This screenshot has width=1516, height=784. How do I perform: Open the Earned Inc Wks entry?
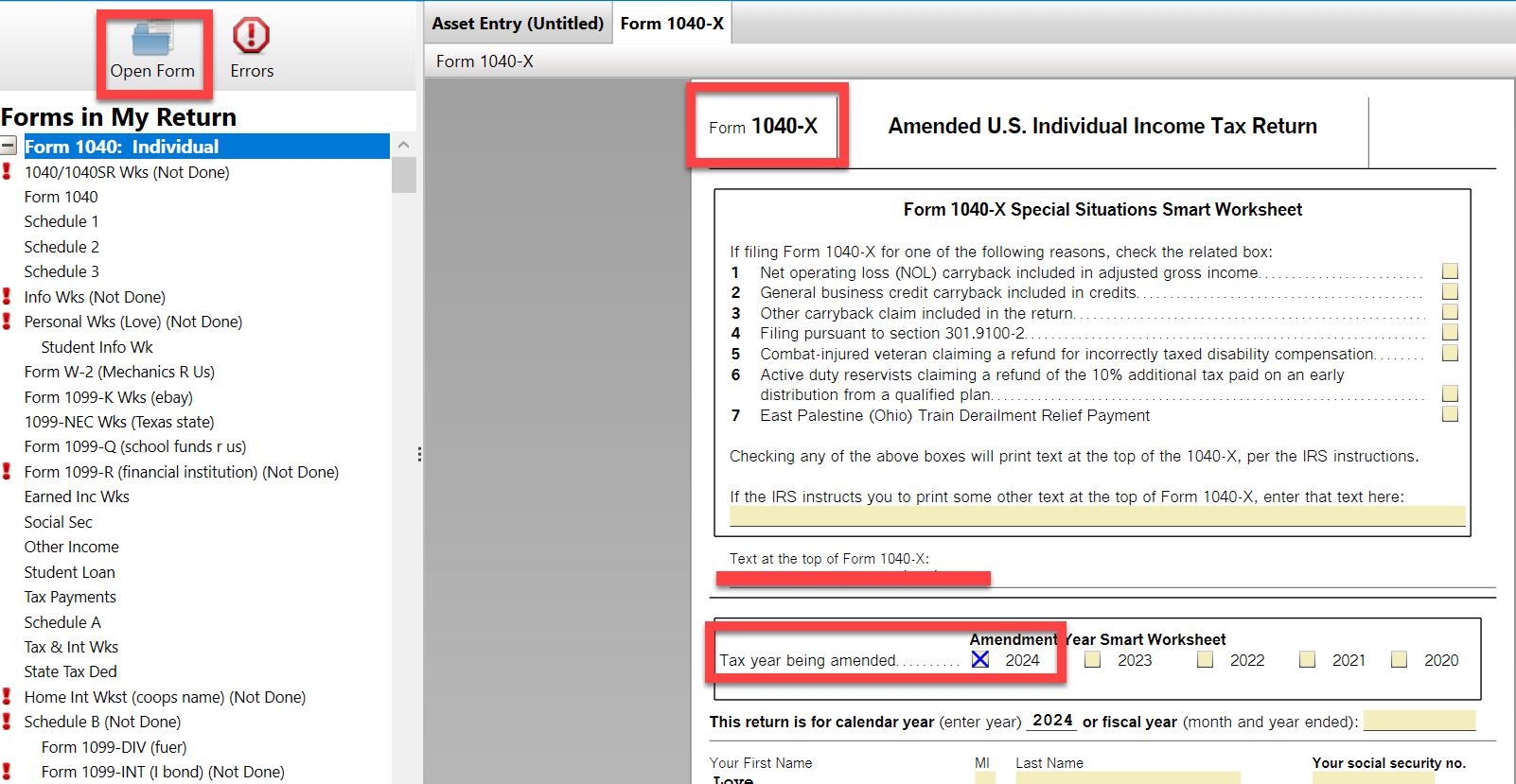[x=77, y=497]
